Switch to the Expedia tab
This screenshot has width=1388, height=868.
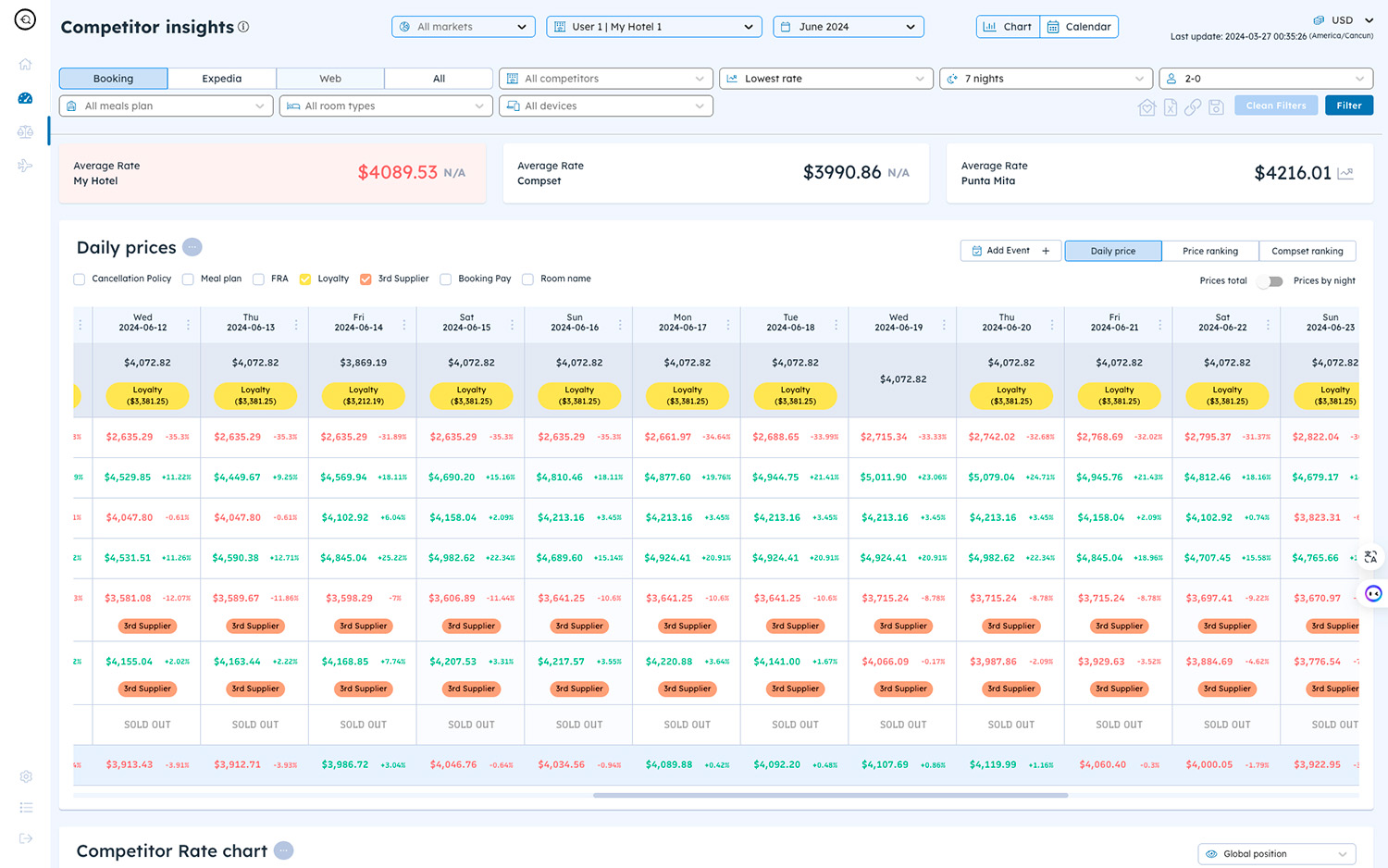222,79
